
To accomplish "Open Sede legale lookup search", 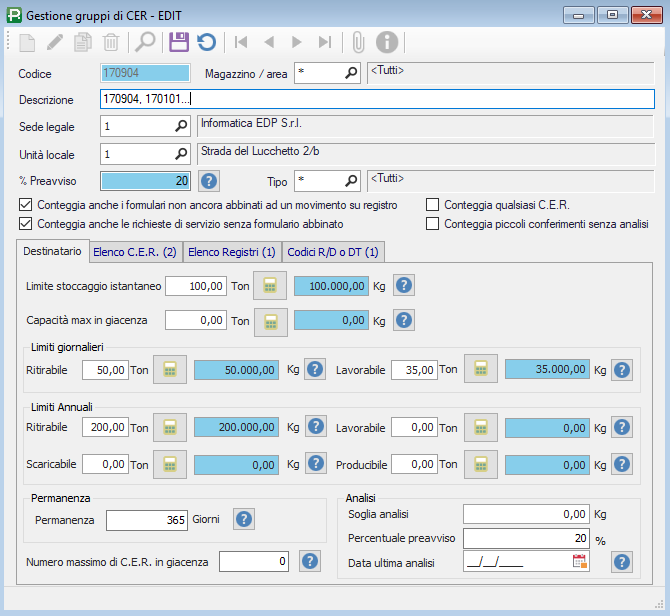I will pos(181,127).
